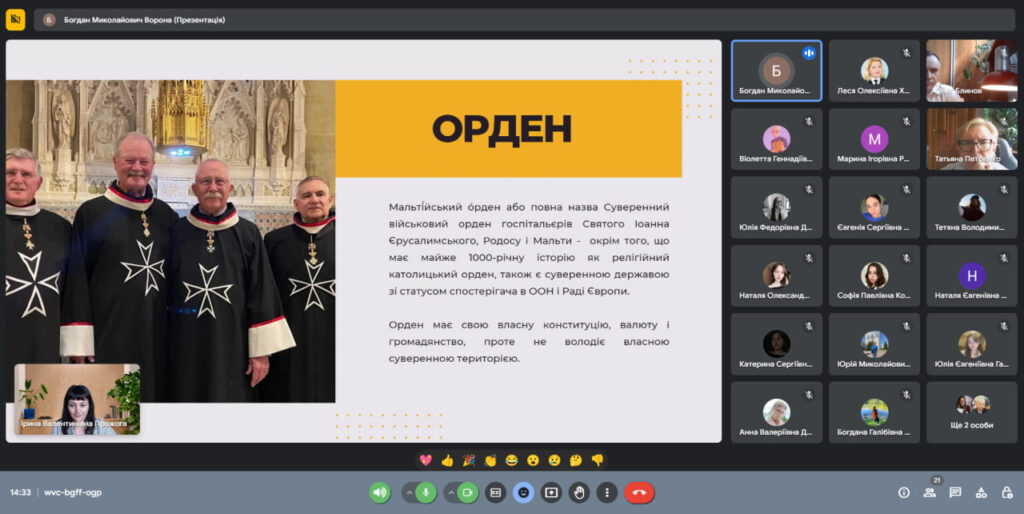This screenshot has width=1024, height=514.
Task: Click the speaker audio output button
Action: click(380, 492)
